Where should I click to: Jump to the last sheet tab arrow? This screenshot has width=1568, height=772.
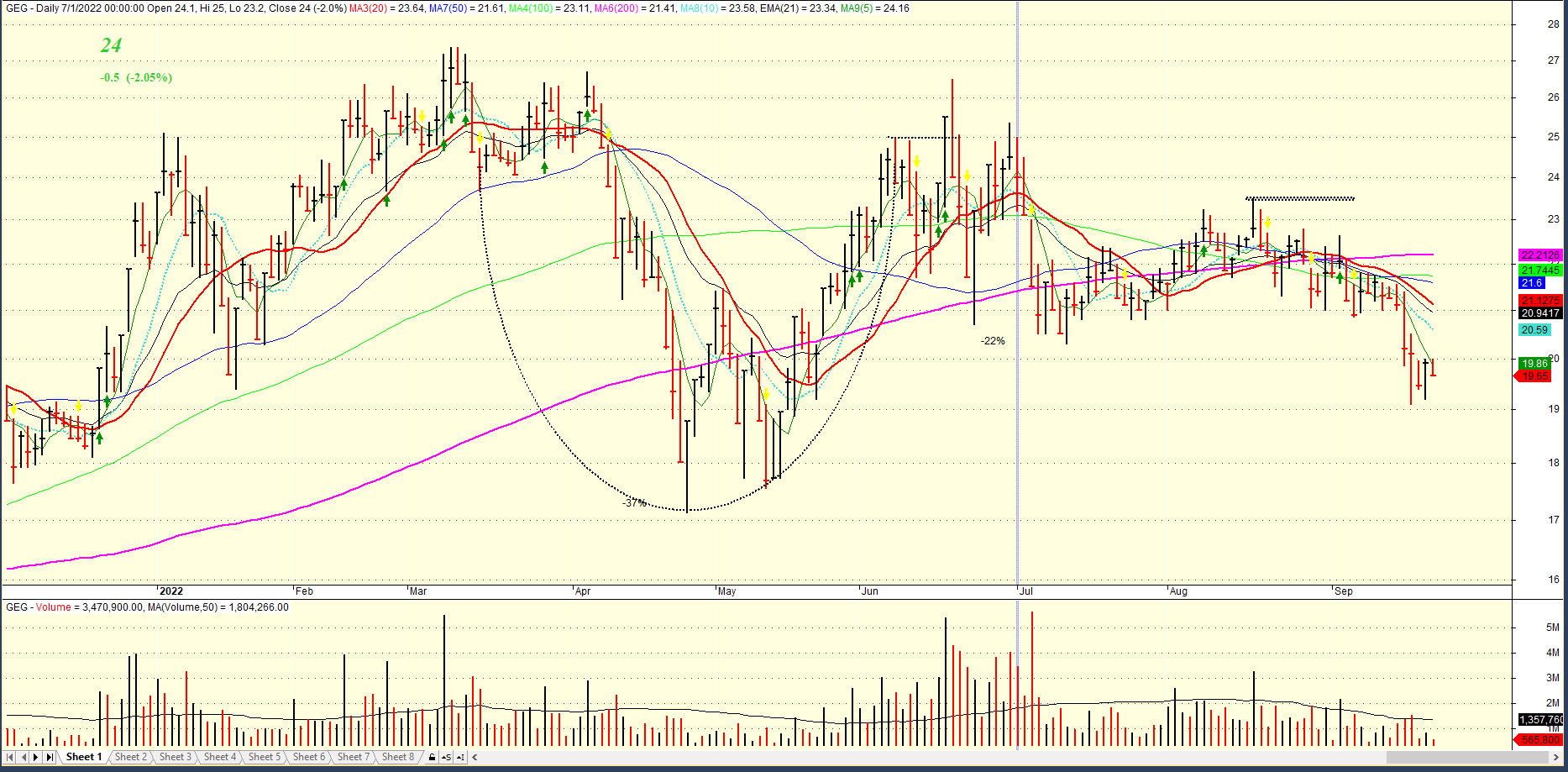50,758
